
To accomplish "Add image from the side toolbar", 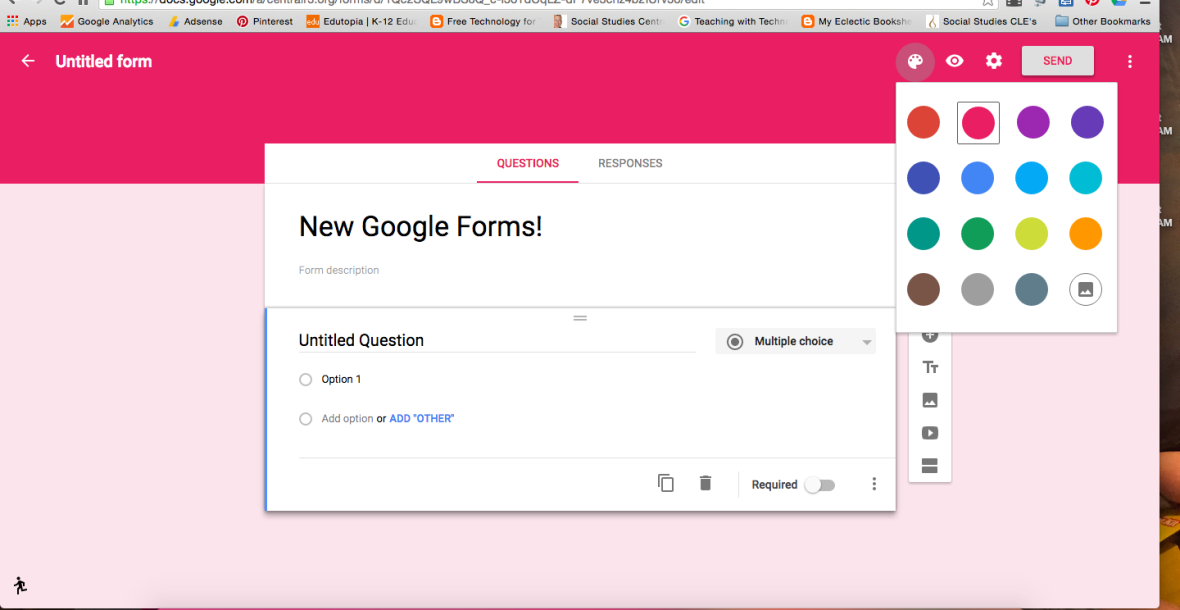I will click(x=930, y=400).
